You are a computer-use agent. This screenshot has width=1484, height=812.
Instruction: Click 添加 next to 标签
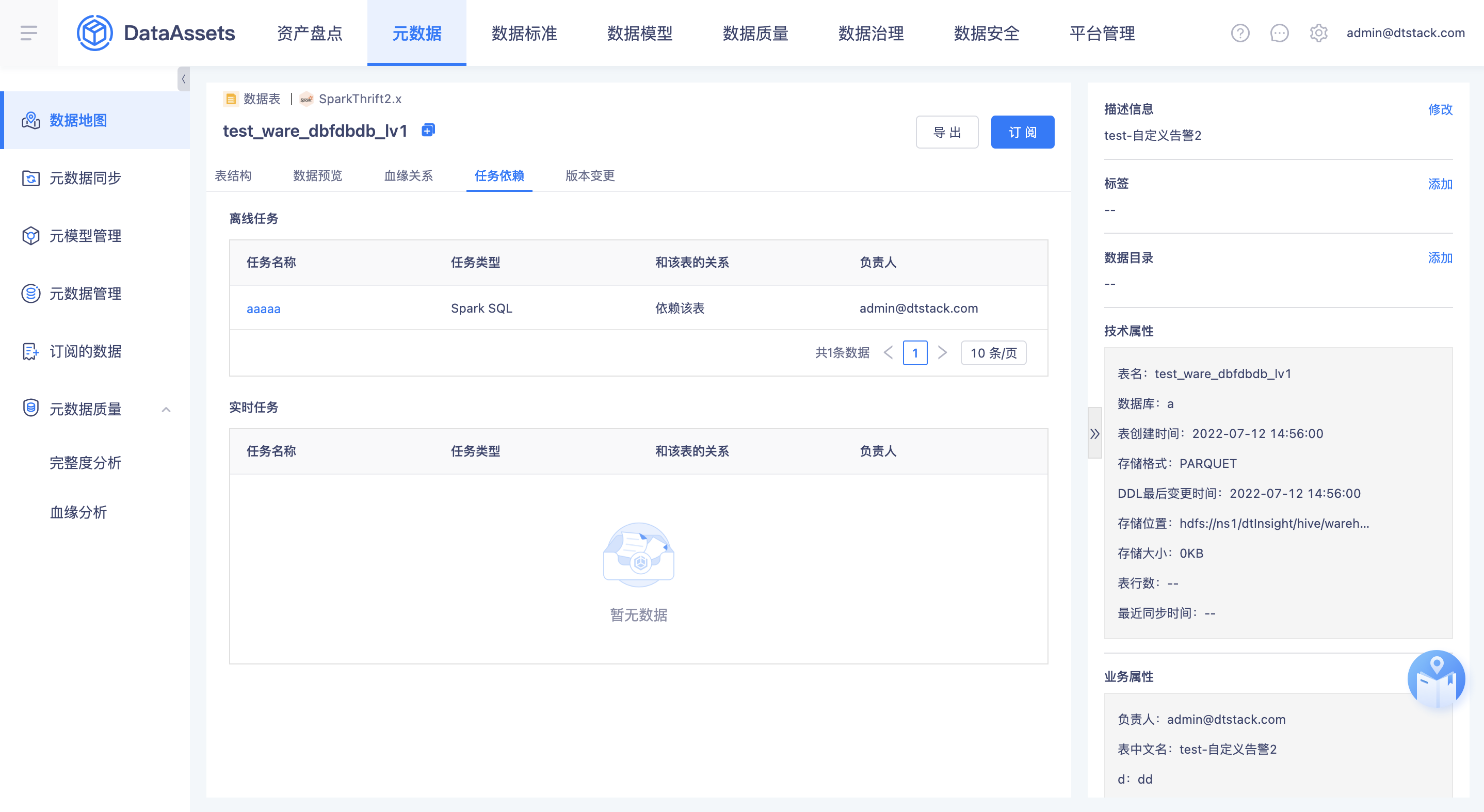pos(1440,184)
